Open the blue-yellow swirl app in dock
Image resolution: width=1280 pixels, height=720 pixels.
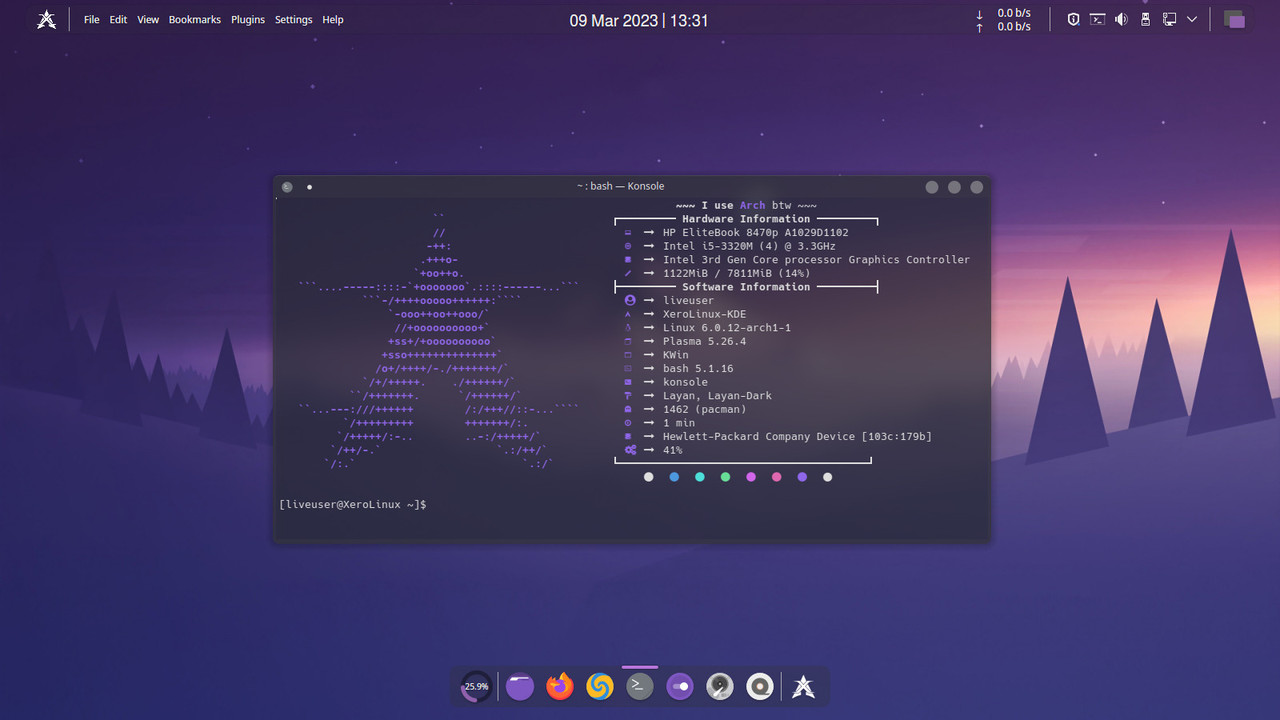pos(600,686)
